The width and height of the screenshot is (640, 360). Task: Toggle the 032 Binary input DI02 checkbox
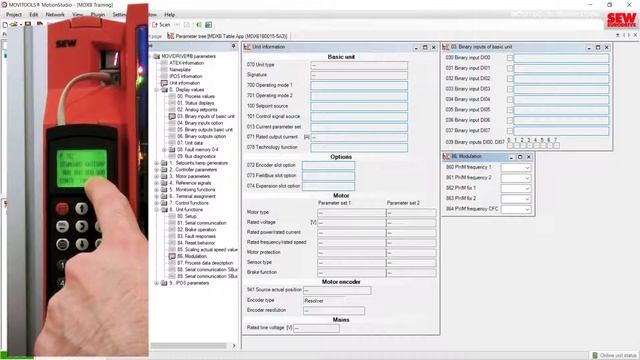[x=510, y=79]
